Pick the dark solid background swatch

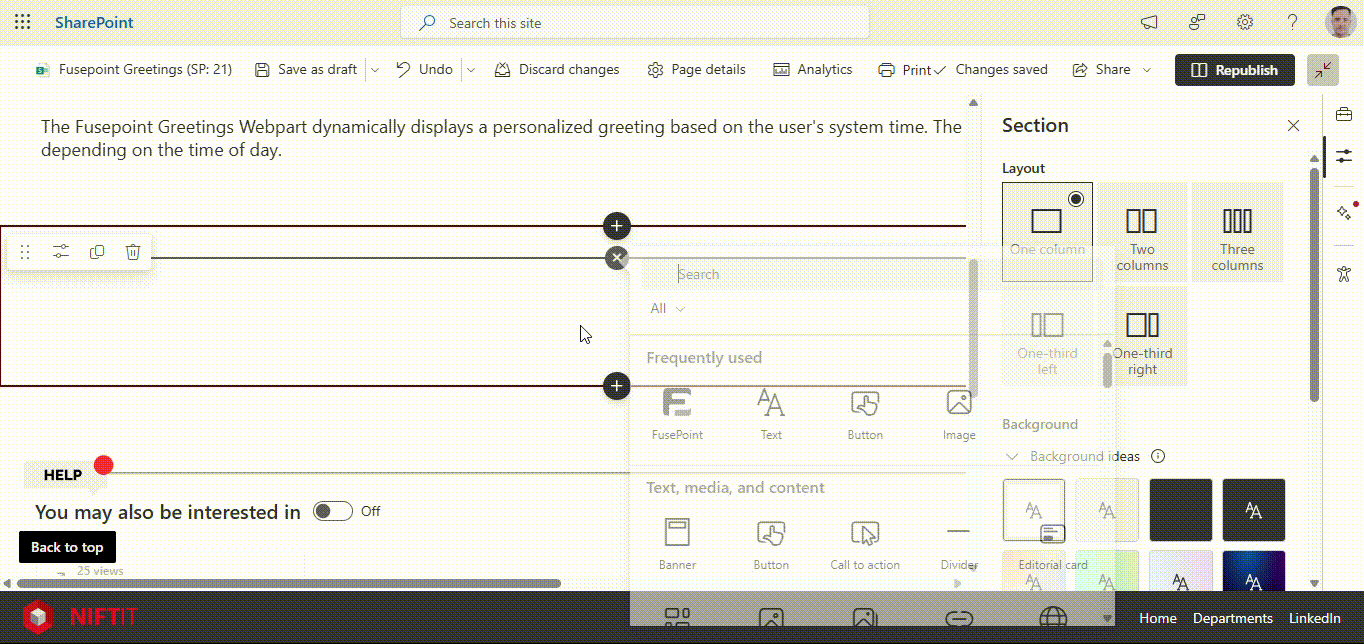point(1180,509)
